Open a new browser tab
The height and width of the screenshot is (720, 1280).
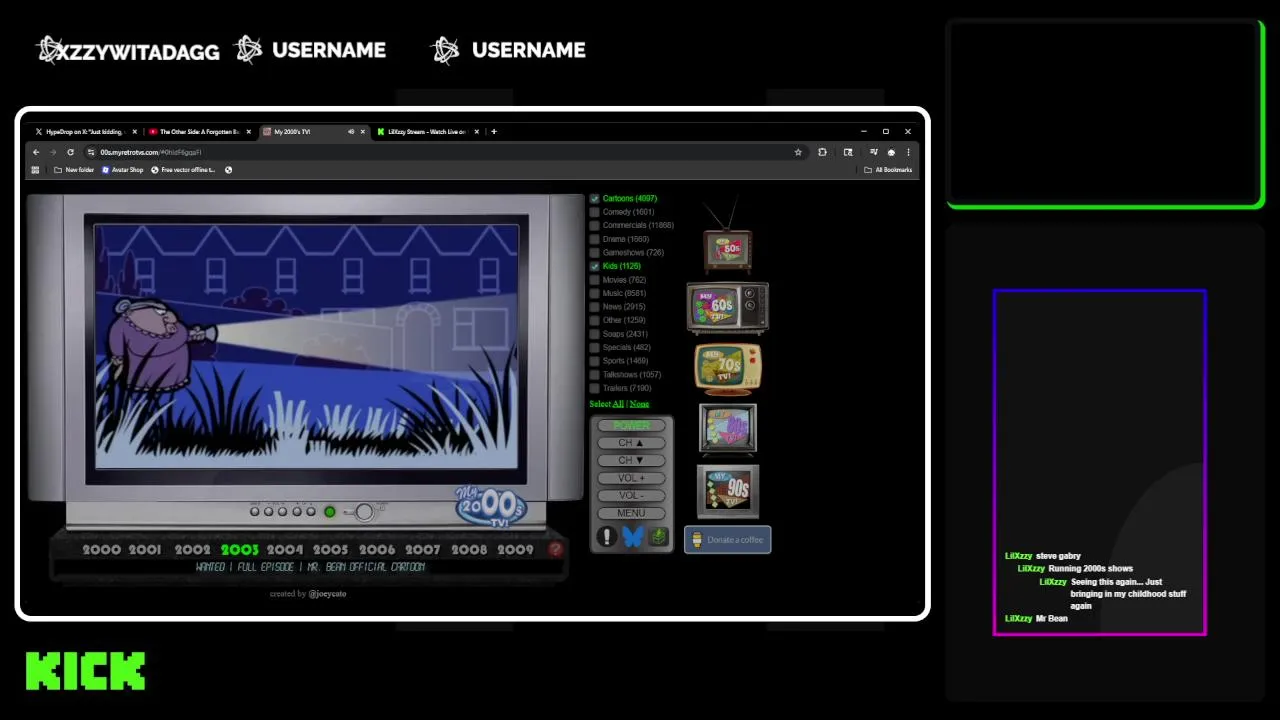pyautogui.click(x=494, y=131)
